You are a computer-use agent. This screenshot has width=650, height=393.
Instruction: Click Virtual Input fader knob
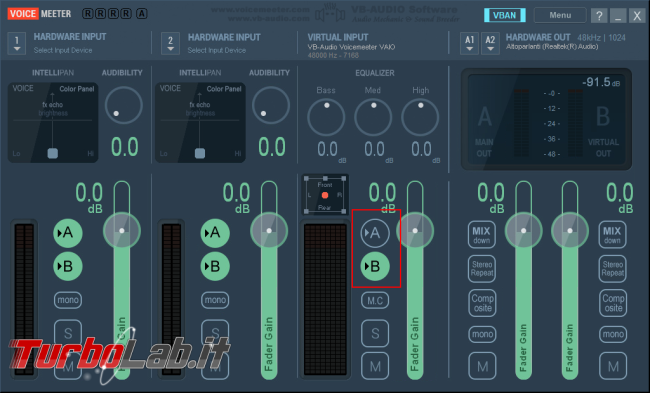415,230
